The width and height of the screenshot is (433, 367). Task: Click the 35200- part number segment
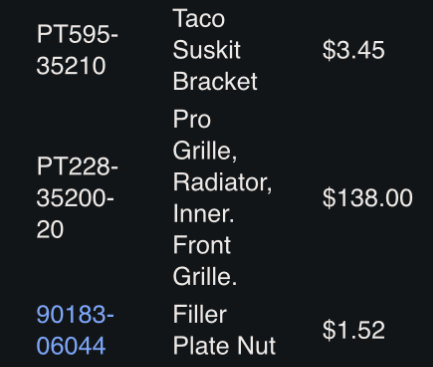[x=75, y=198]
